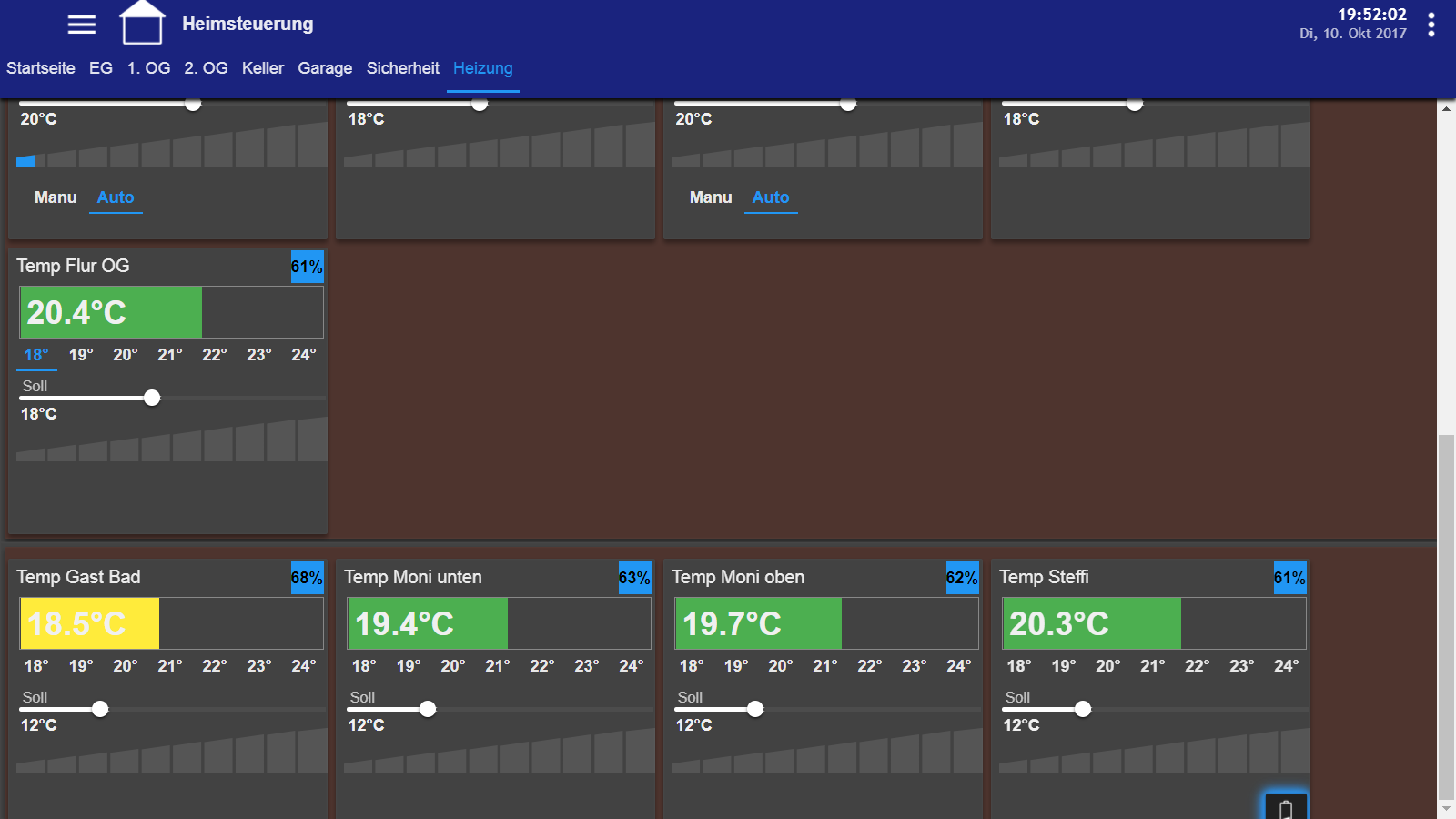Click the battery icon in the bottom corner
Image resolution: width=1456 pixels, height=819 pixels.
coord(1286,808)
